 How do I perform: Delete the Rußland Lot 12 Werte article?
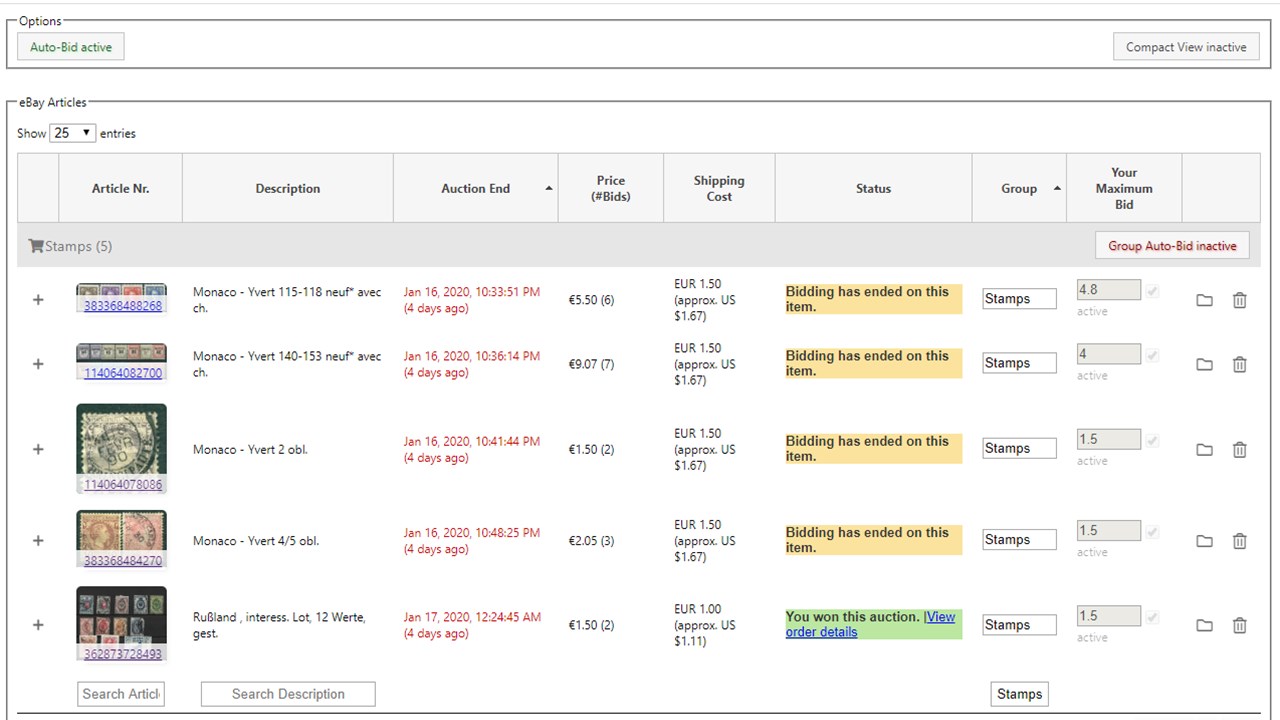coord(1239,626)
